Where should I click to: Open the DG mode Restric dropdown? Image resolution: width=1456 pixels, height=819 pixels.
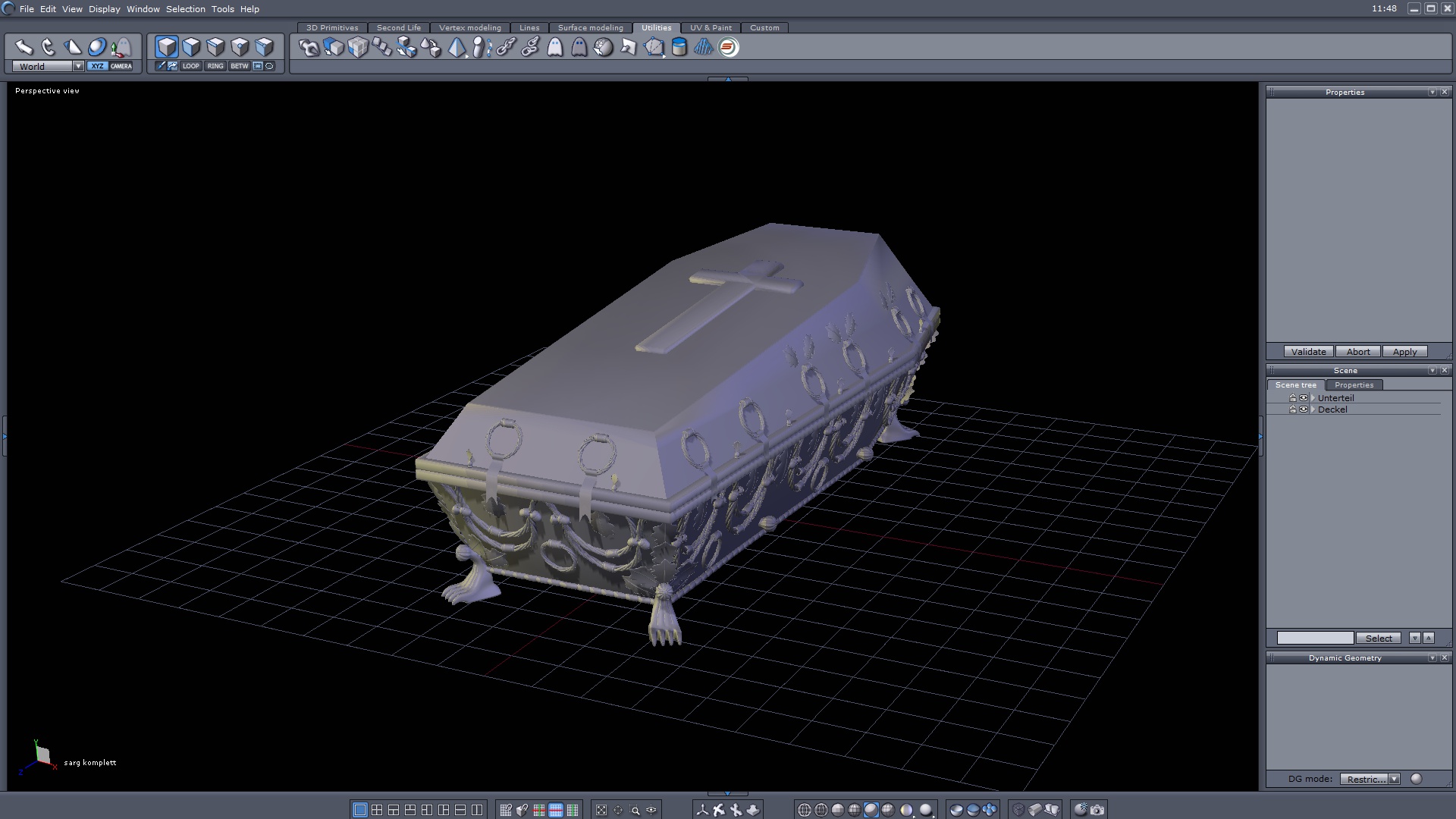[x=1394, y=779]
